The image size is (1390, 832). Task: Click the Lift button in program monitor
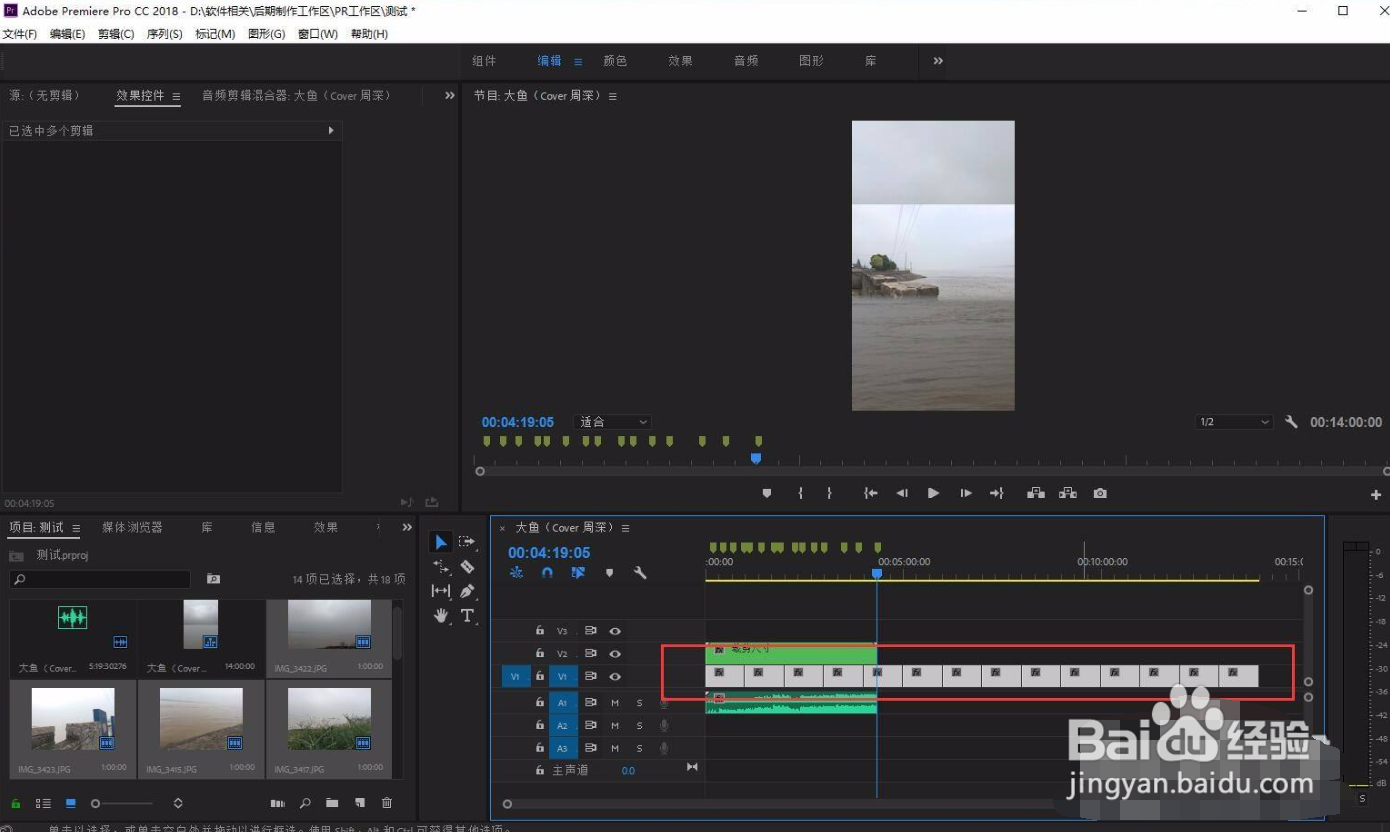pyautogui.click(x=1035, y=493)
